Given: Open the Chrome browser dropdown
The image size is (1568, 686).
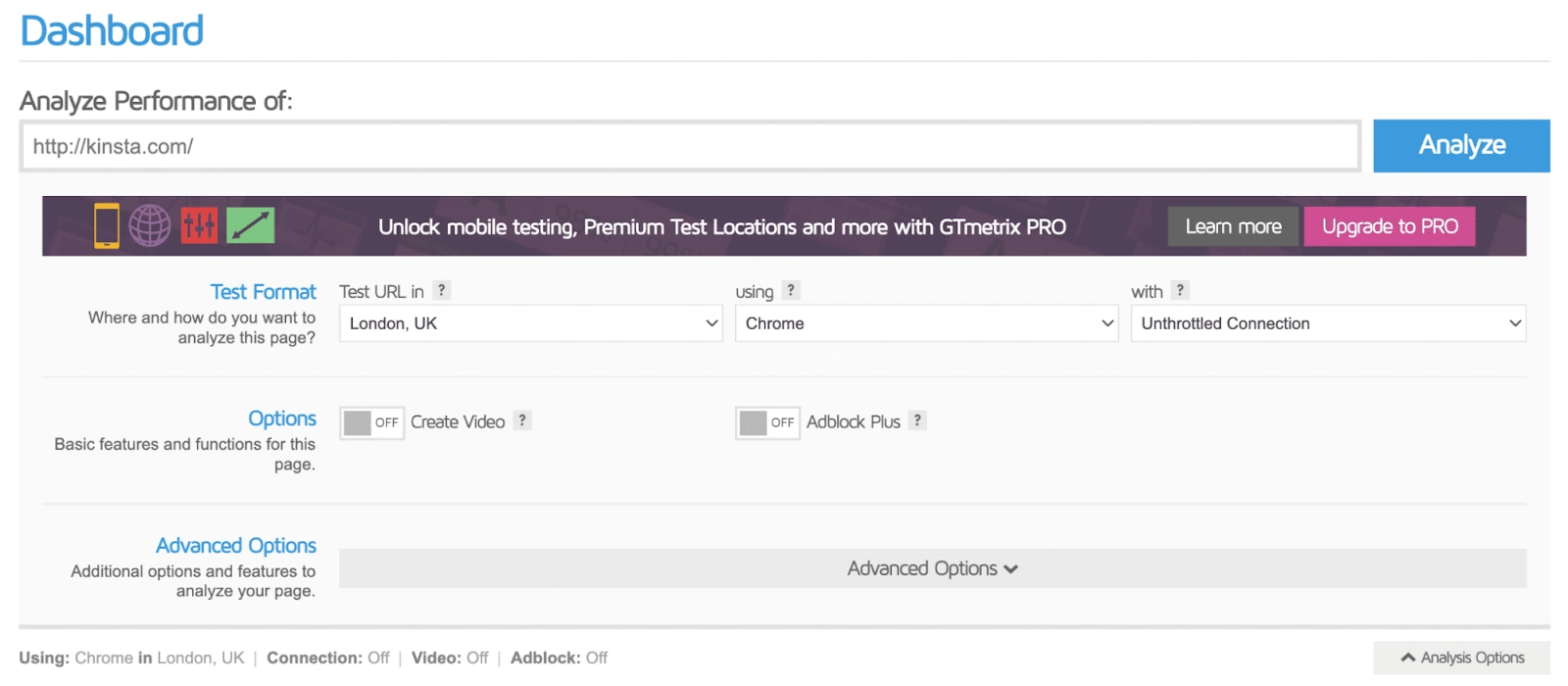Looking at the screenshot, I should point(926,323).
